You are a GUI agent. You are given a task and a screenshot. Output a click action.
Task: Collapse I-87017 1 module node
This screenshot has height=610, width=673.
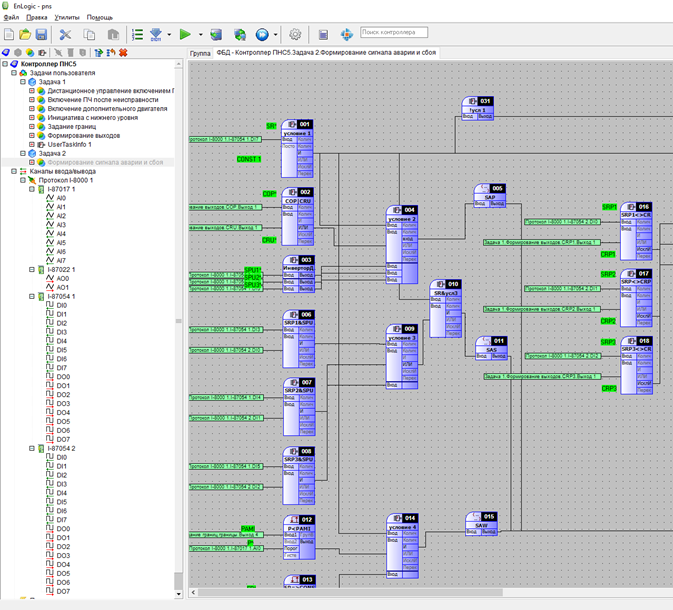(x=32, y=189)
